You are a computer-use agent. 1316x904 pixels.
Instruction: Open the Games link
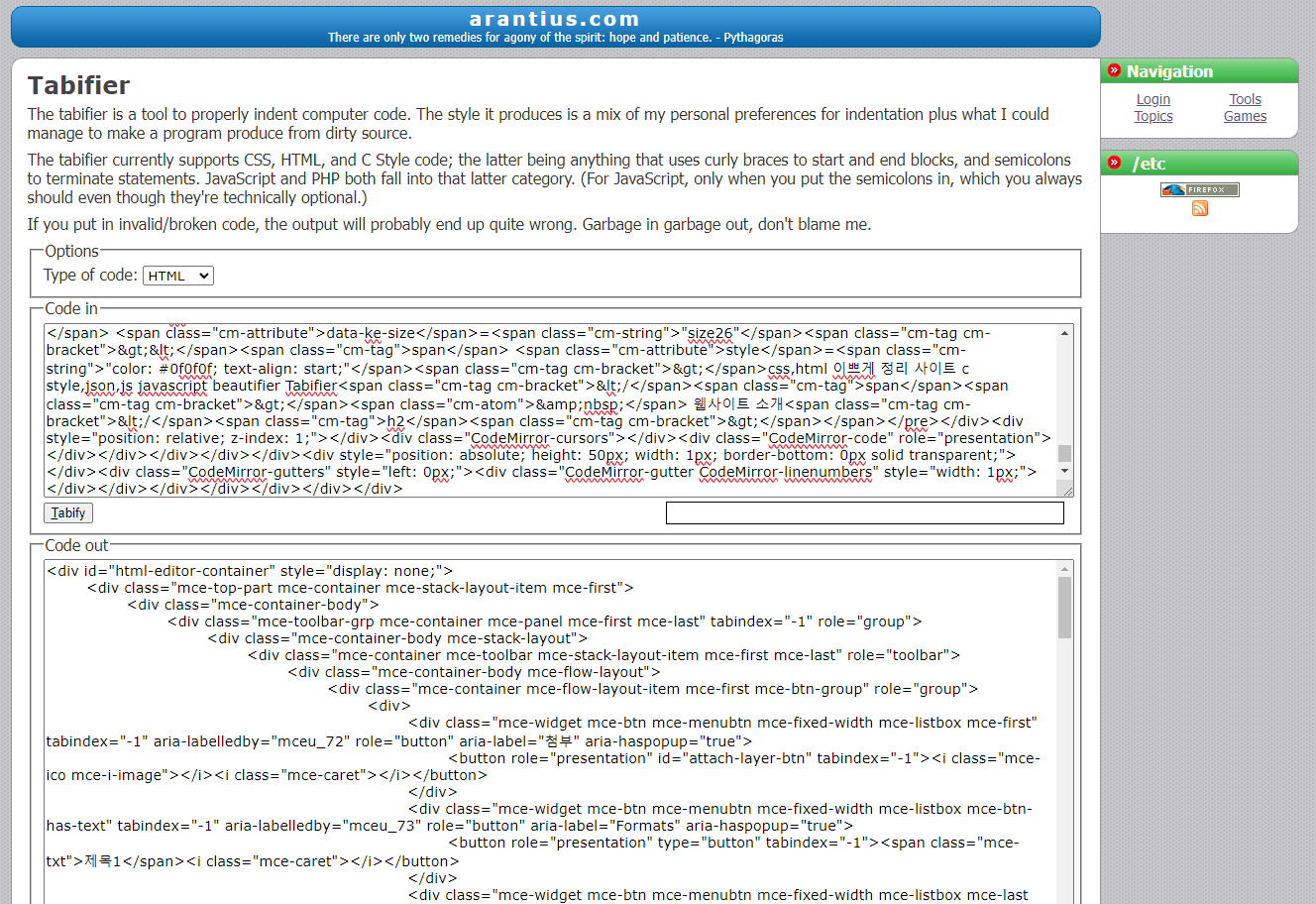click(1245, 116)
